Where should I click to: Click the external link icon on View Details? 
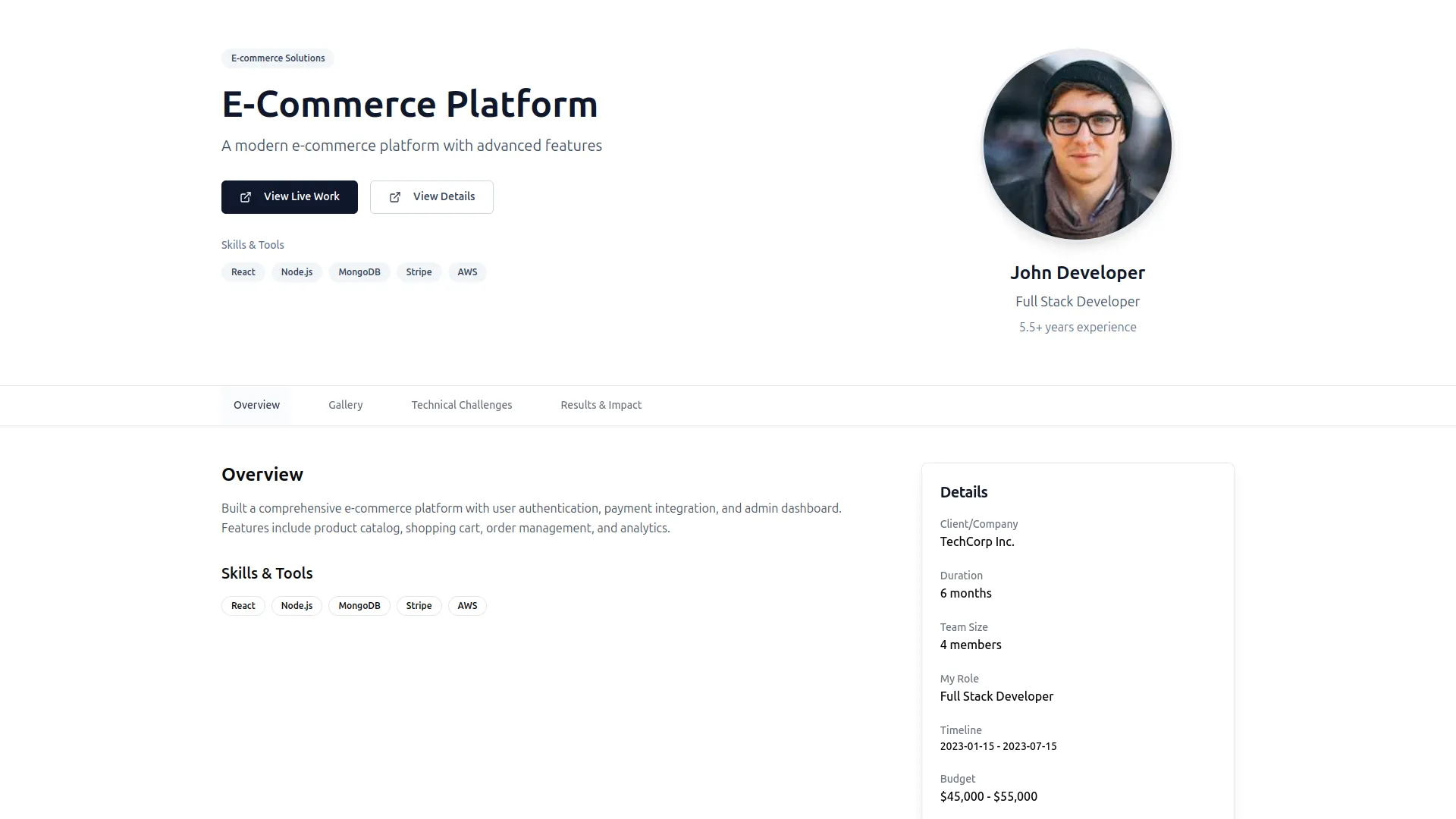(x=395, y=197)
